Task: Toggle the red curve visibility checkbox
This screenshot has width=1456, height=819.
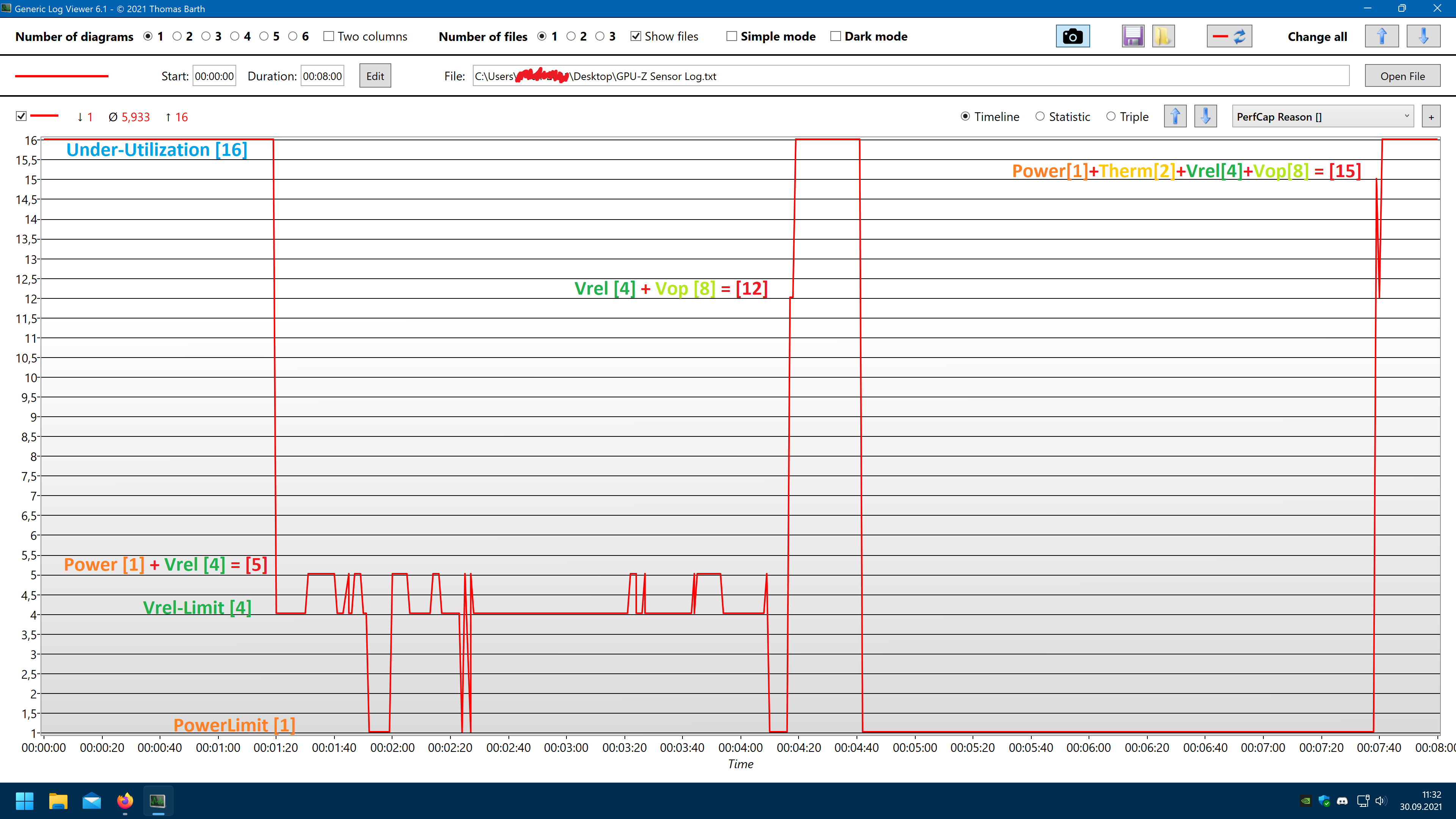Action: pyautogui.click(x=21, y=116)
